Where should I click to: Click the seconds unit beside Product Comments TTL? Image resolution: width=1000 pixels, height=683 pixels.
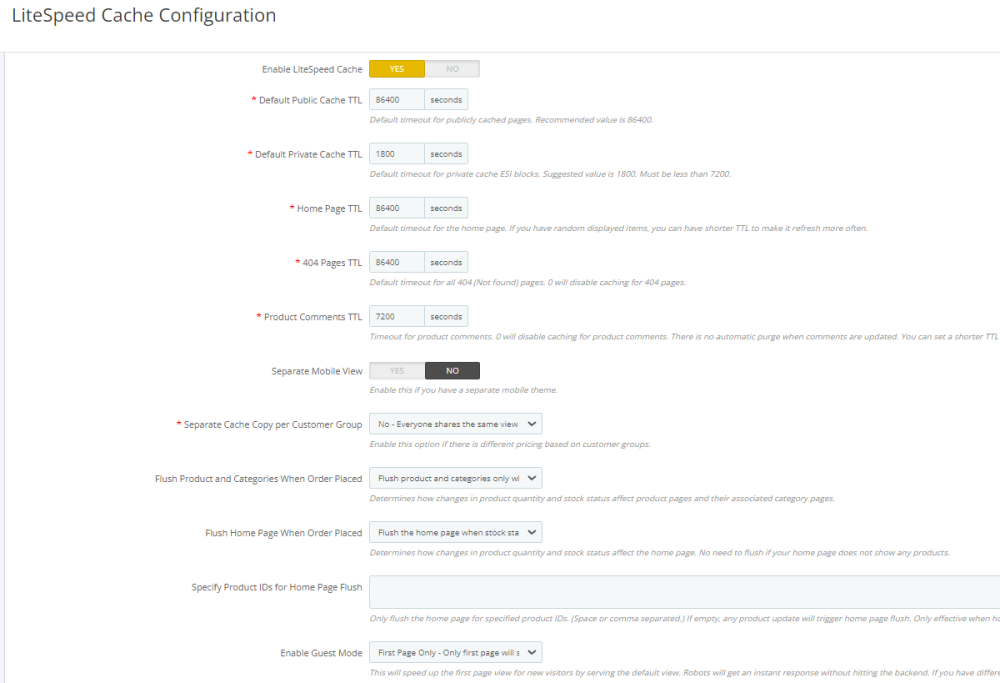coord(446,317)
